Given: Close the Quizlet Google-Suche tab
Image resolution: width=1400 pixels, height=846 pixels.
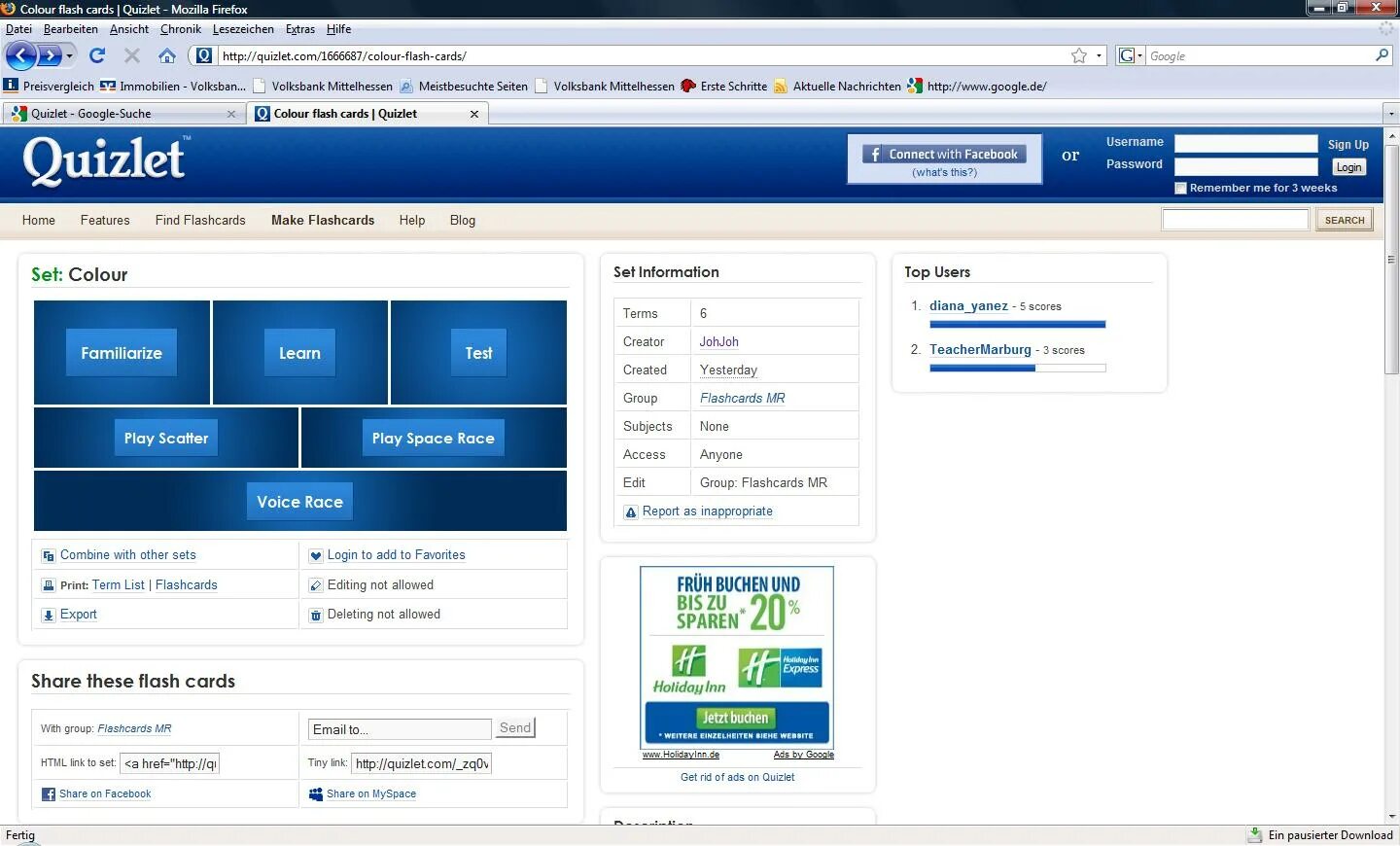Looking at the screenshot, I should (231, 114).
